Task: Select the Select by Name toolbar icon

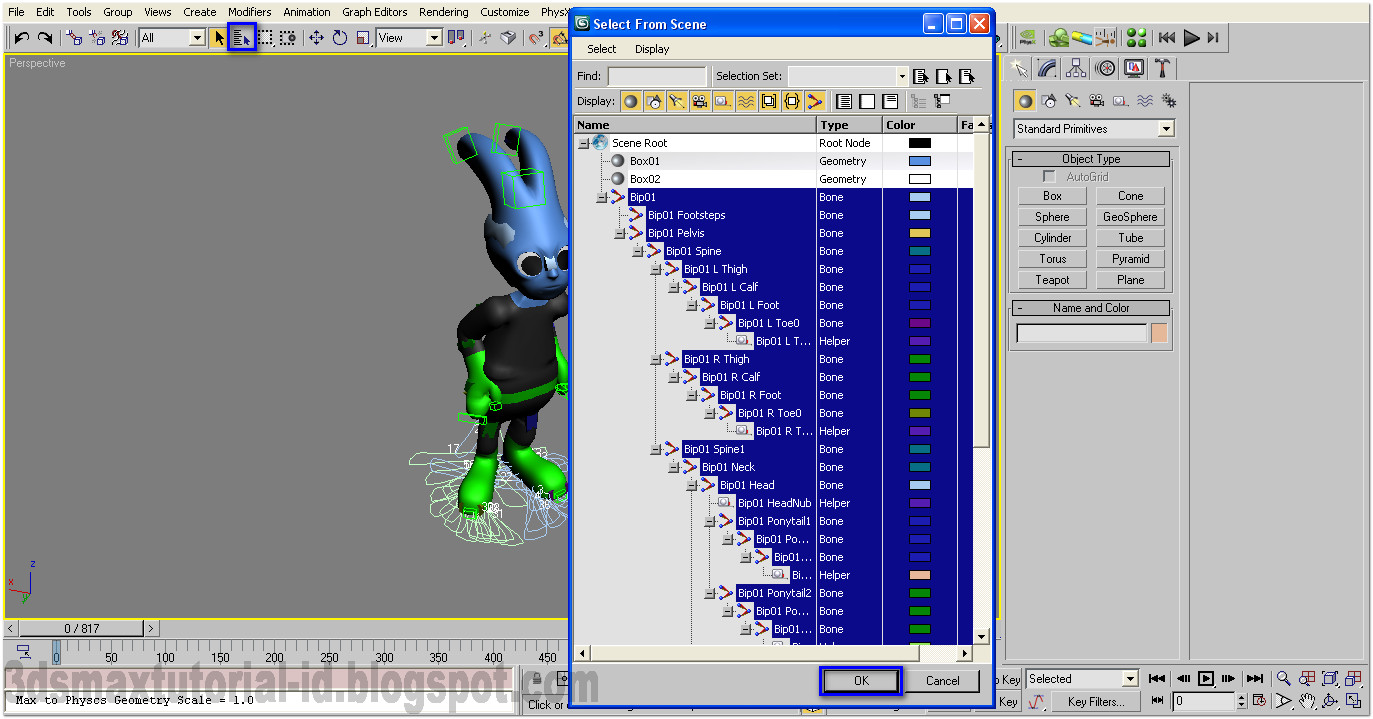Action: pyautogui.click(x=242, y=38)
